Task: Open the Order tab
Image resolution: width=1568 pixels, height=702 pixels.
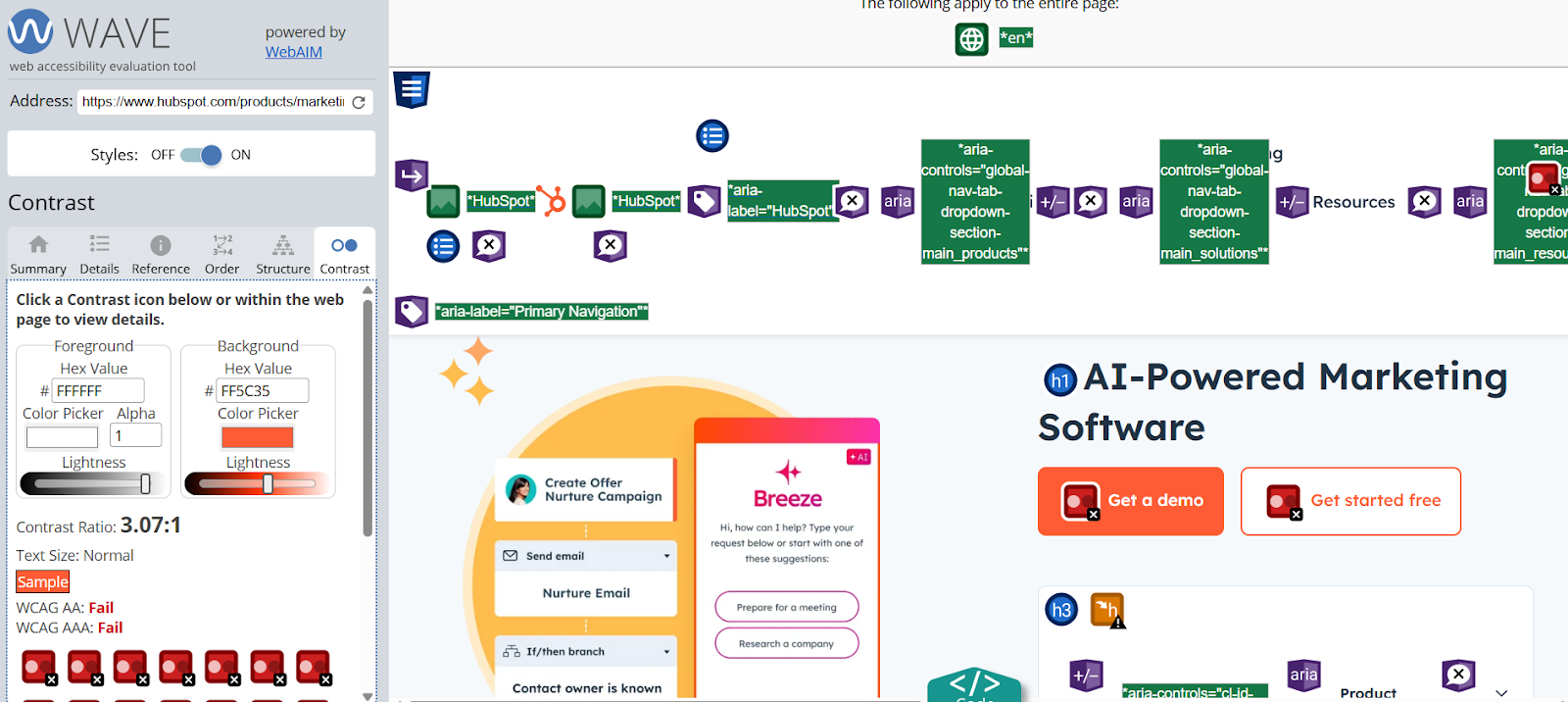Action: pyautogui.click(x=222, y=255)
